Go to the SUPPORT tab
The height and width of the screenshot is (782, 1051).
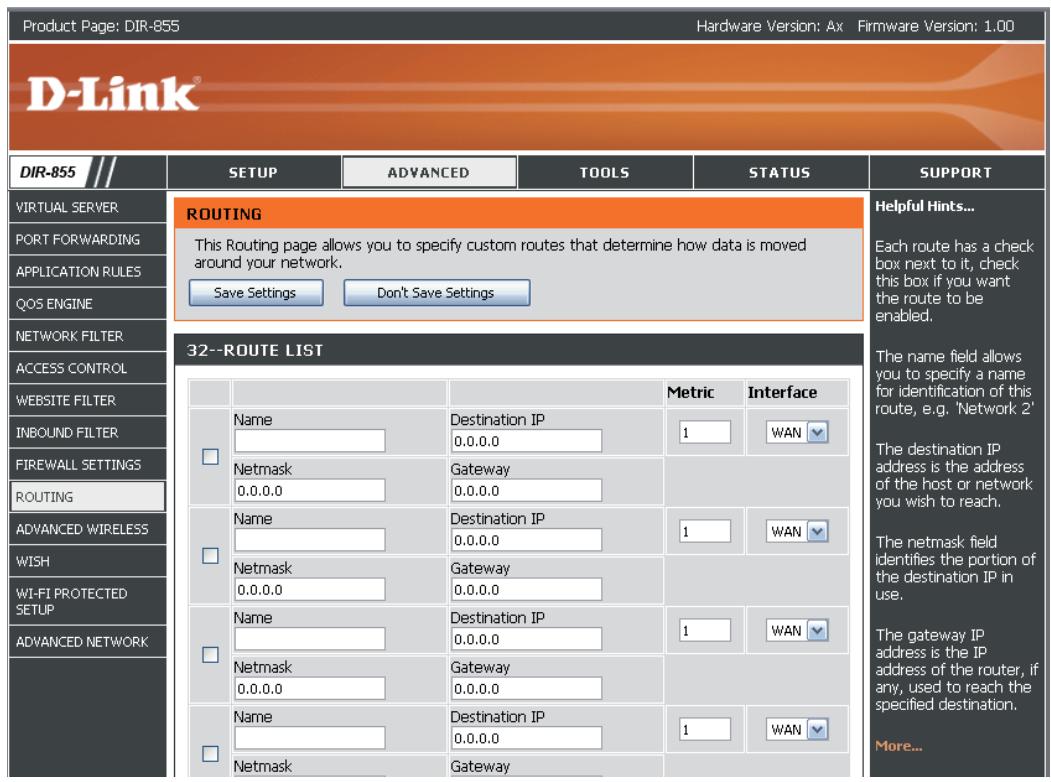tap(956, 172)
